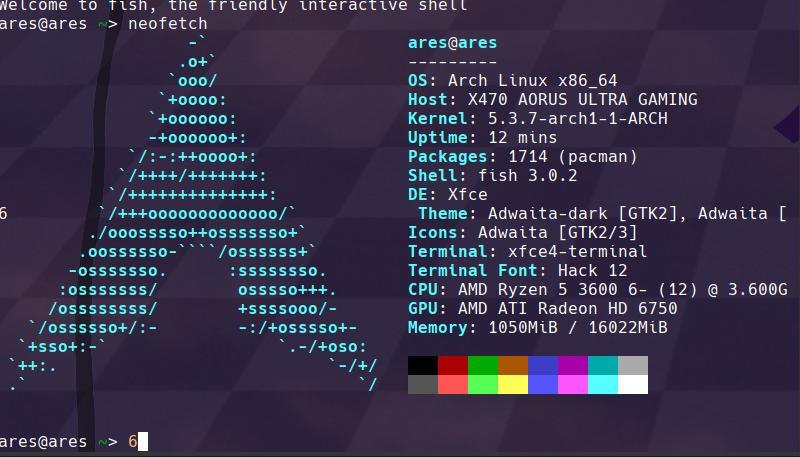Click the black color block in the palette

click(x=422, y=365)
